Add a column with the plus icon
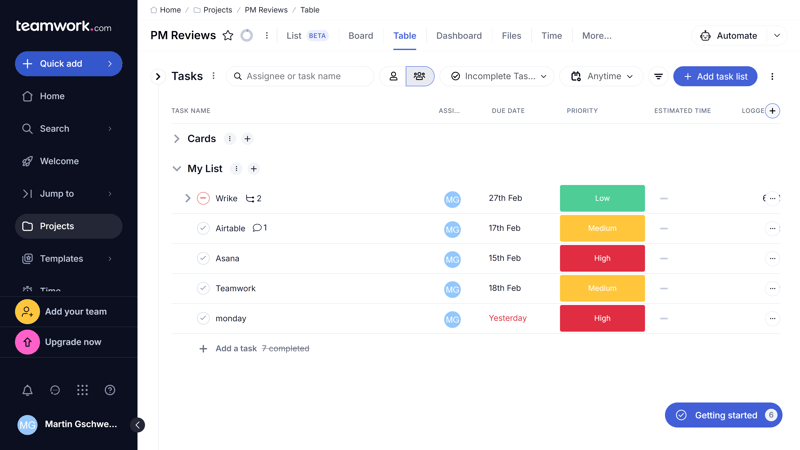Image resolution: width=800 pixels, height=450 pixels. pyautogui.click(x=772, y=111)
